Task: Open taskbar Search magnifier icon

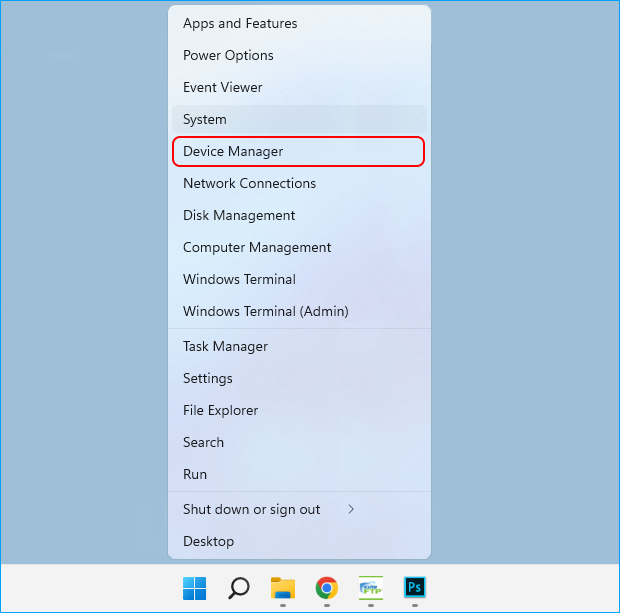Action: coord(239,587)
